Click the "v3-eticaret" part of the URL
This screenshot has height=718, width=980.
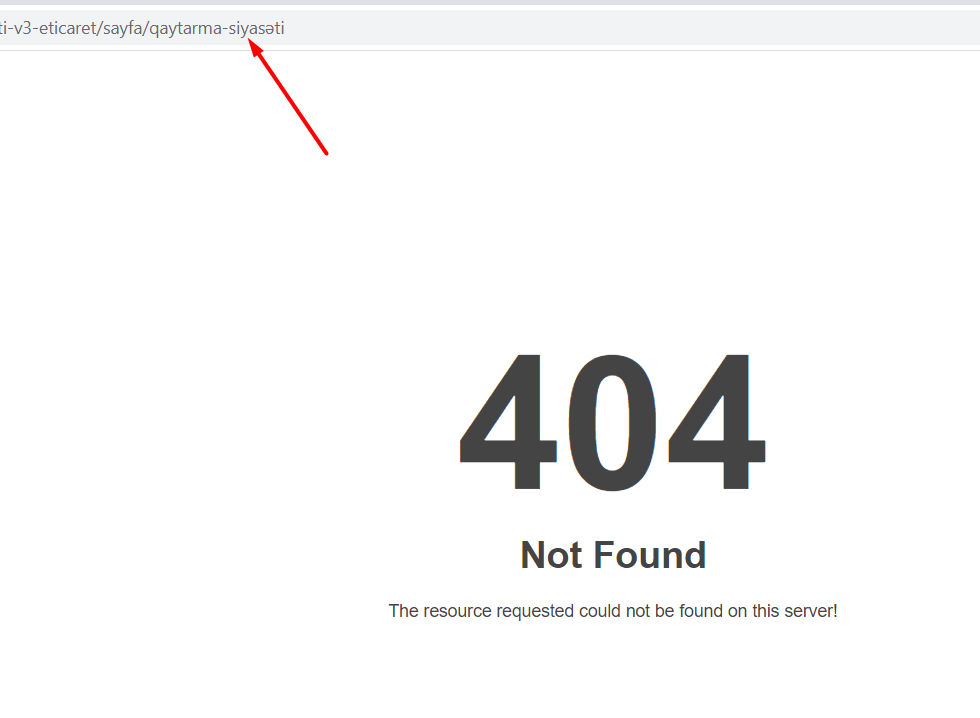pyautogui.click(x=54, y=29)
